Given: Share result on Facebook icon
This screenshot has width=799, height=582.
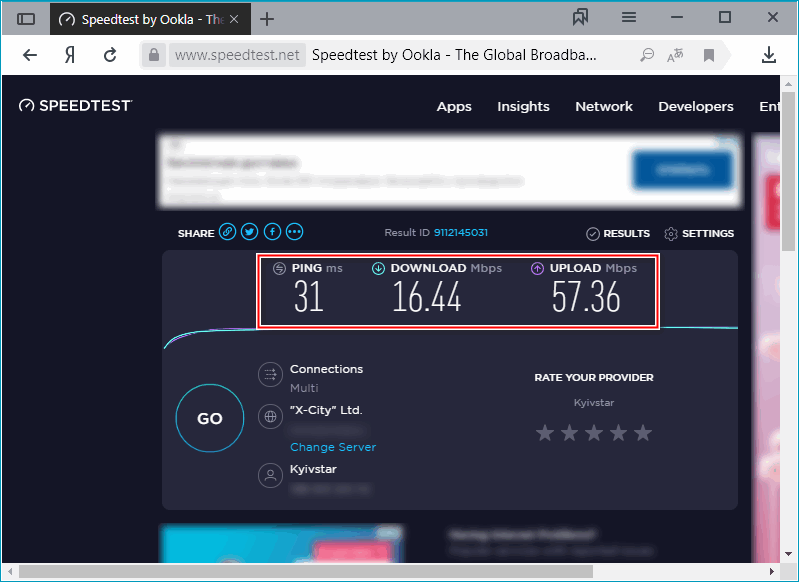Looking at the screenshot, I should [272, 232].
